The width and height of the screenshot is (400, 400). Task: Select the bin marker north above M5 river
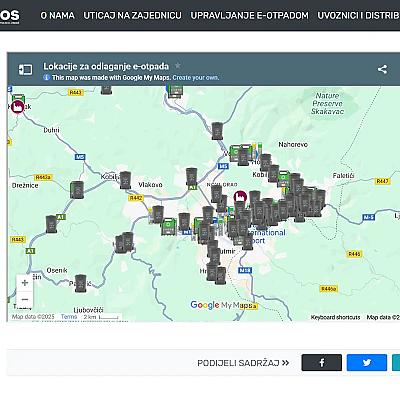click(217, 131)
